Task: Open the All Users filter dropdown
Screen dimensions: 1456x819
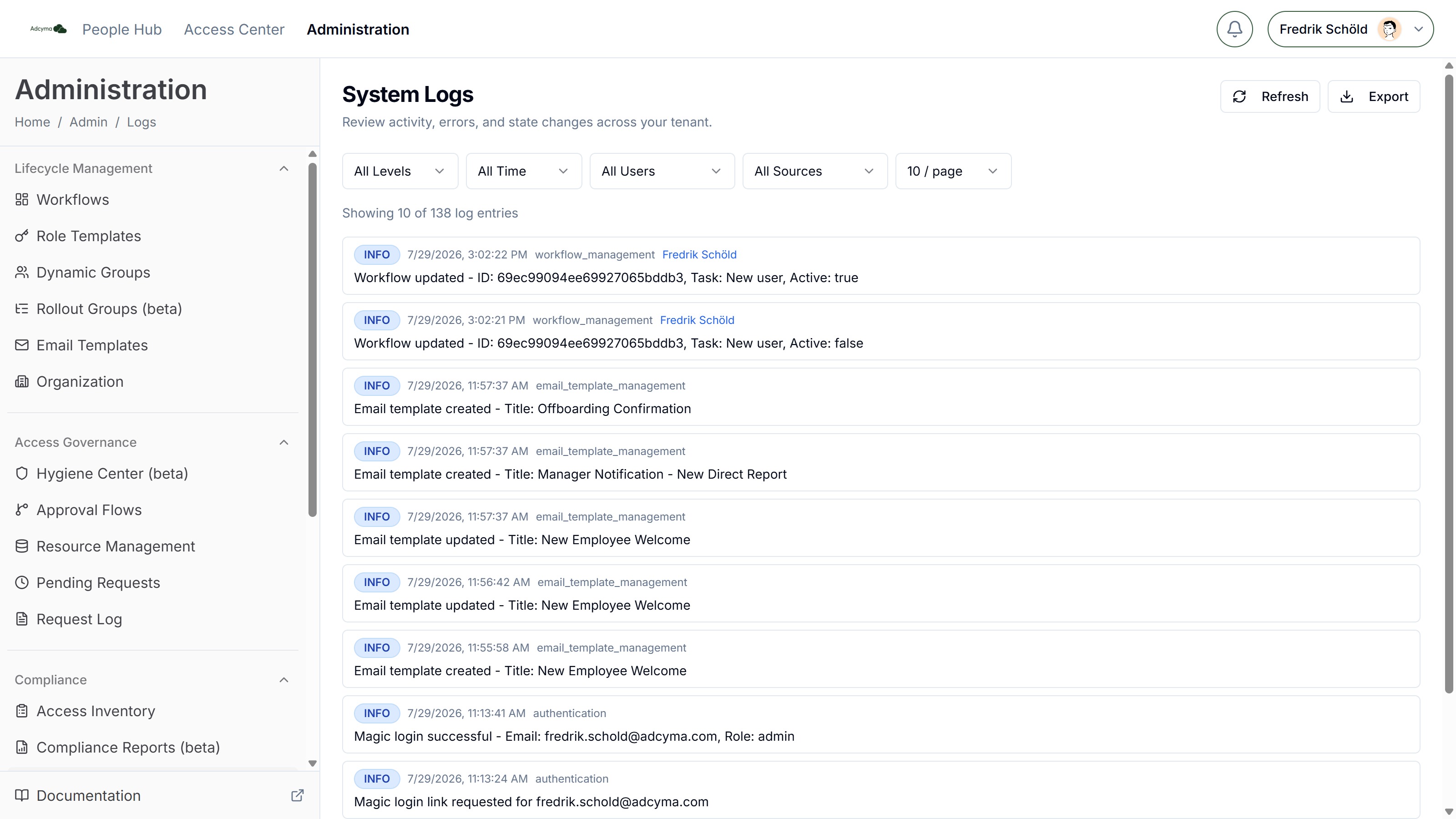Action: (662, 171)
